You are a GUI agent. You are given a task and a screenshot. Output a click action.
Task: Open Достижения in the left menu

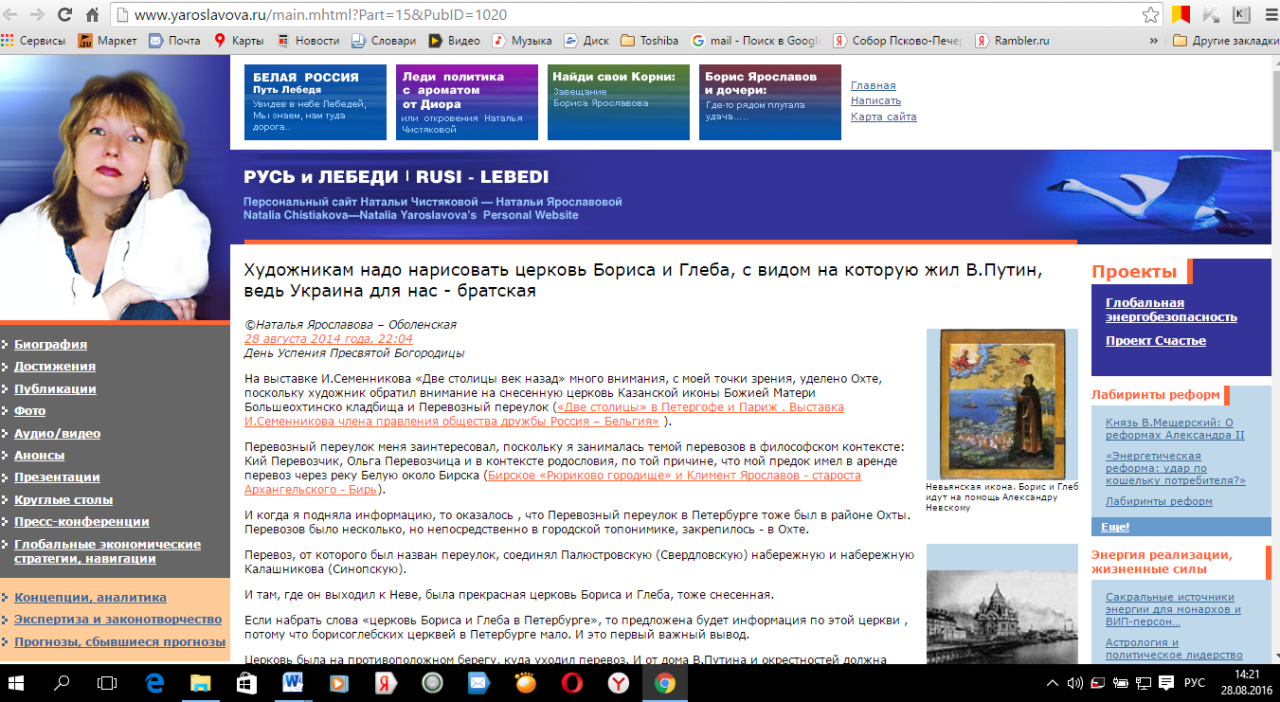pyautogui.click(x=55, y=366)
